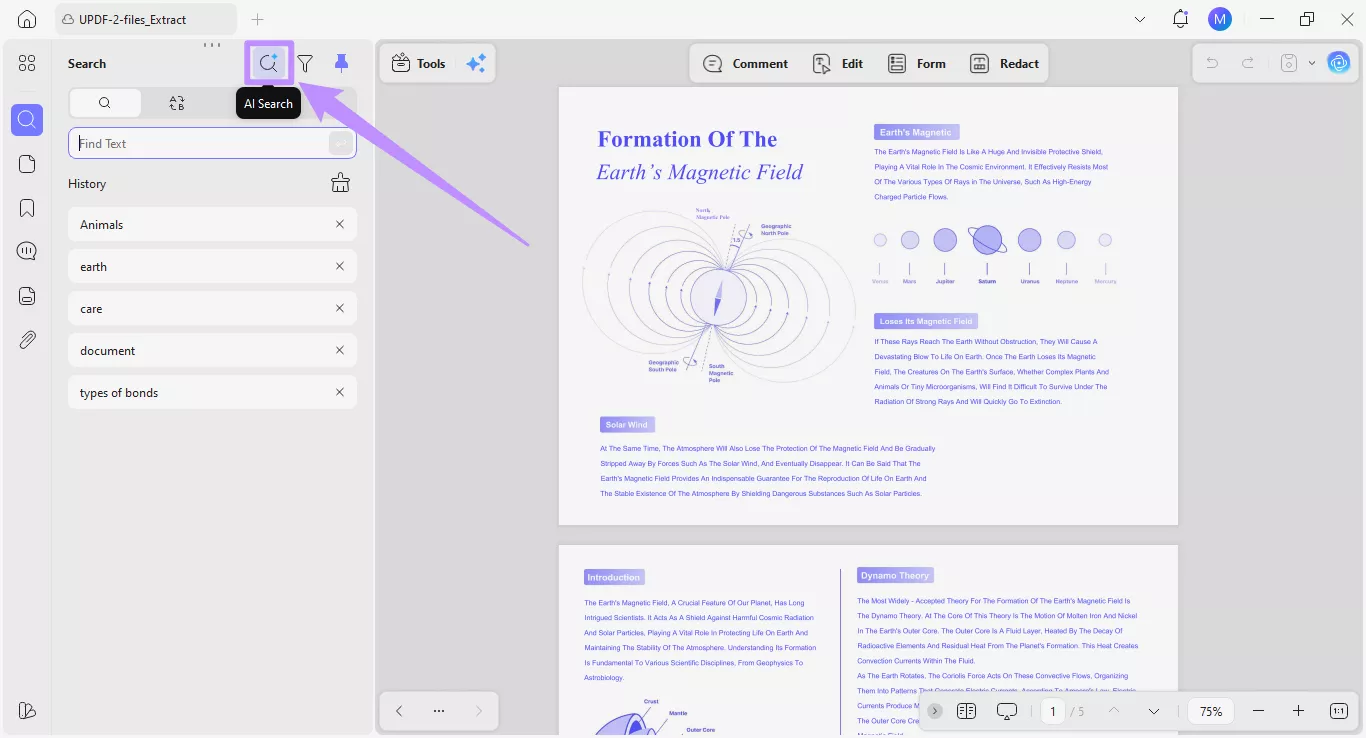Click the layers icon at sidebar bottom

tap(27, 710)
